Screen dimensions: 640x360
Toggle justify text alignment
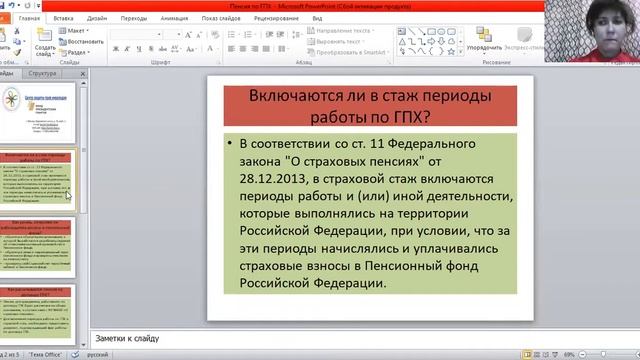click(x=267, y=49)
